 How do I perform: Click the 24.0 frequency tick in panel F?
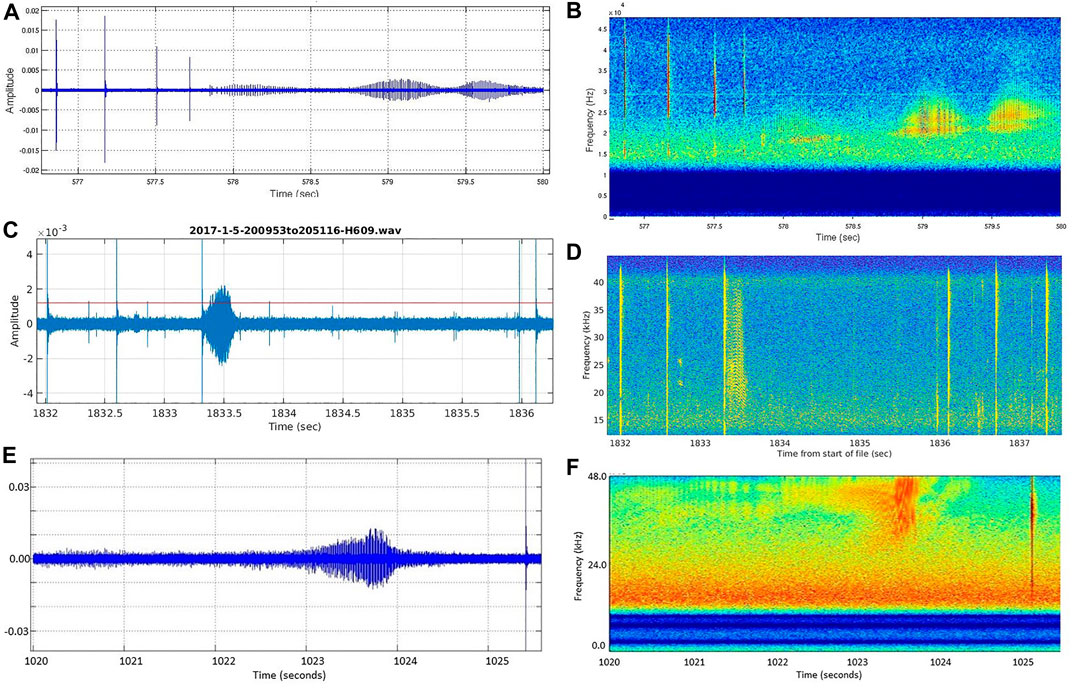(596, 565)
